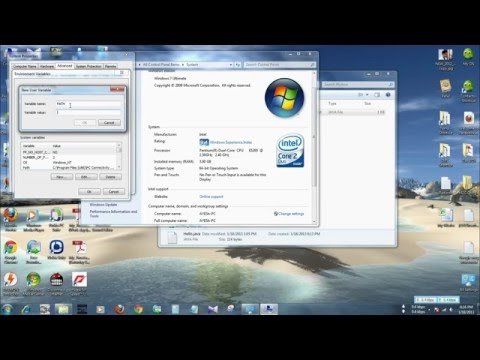Open the red Need for Speed desktop icon
Viewport: 480px width, 360px height.
point(79,283)
